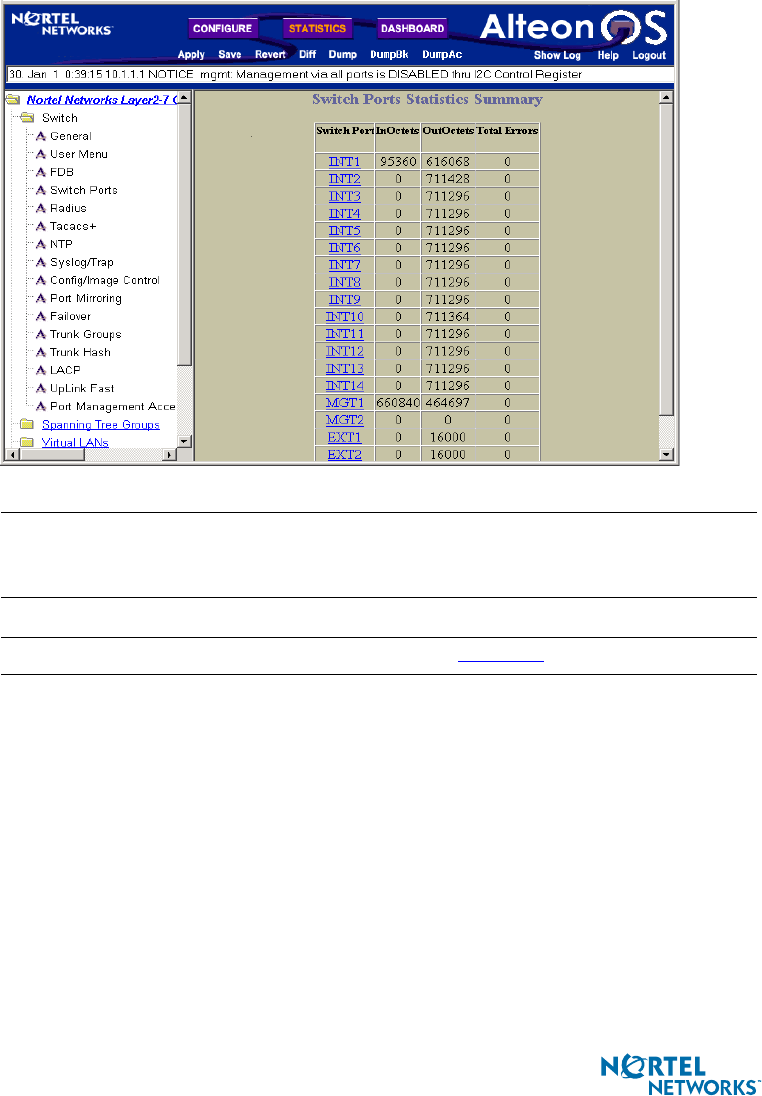Open the EXT2 port link
The image size is (762, 1096).
pos(345,454)
